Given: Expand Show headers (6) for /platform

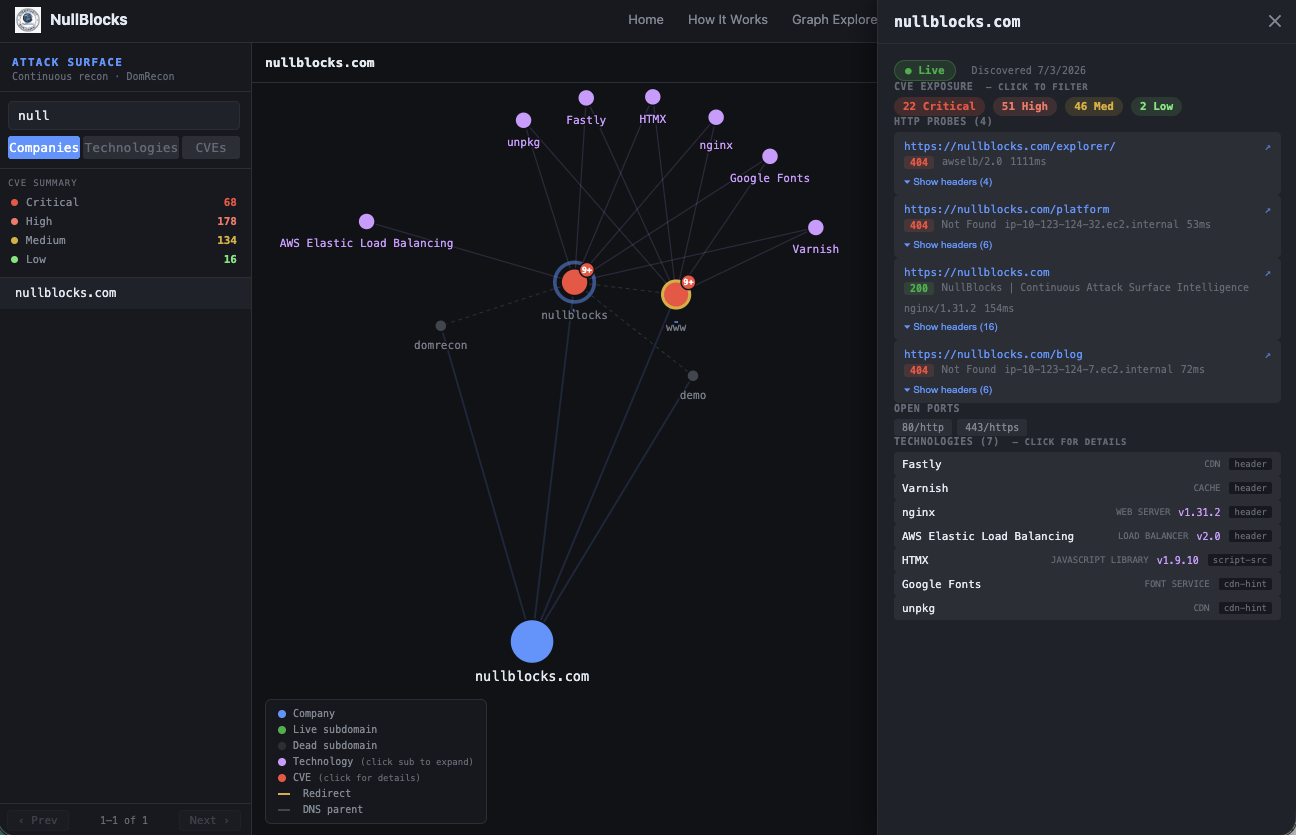Looking at the screenshot, I should [948, 245].
